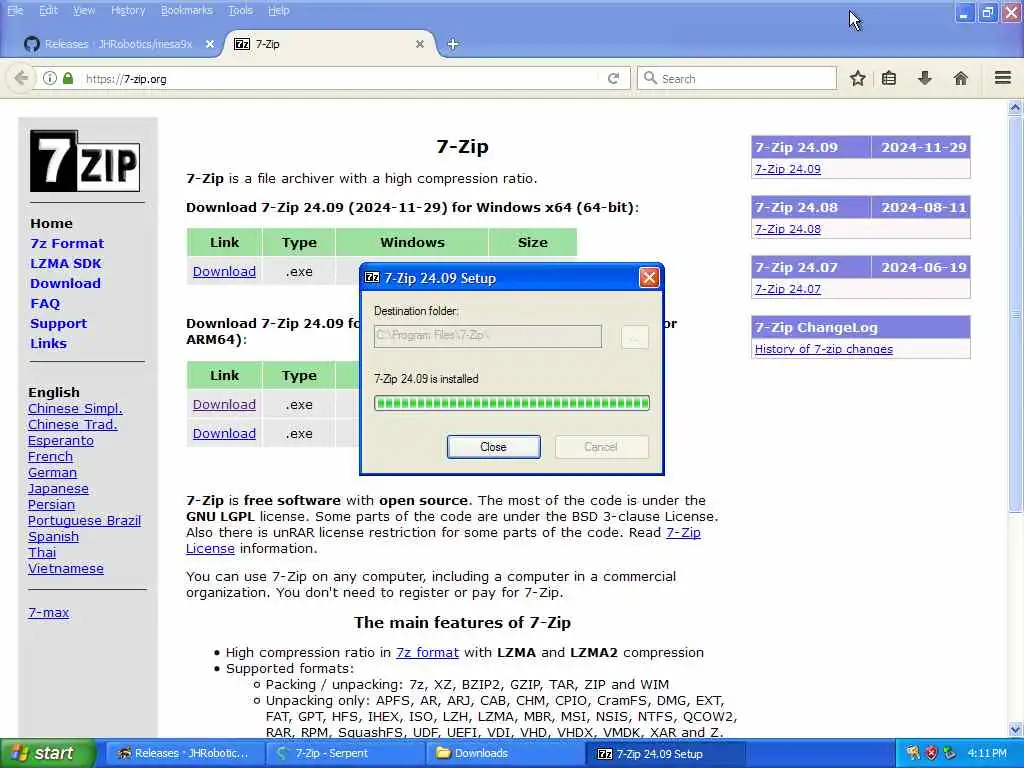Go to home page via house icon
The width and height of the screenshot is (1024, 768).
[961, 78]
